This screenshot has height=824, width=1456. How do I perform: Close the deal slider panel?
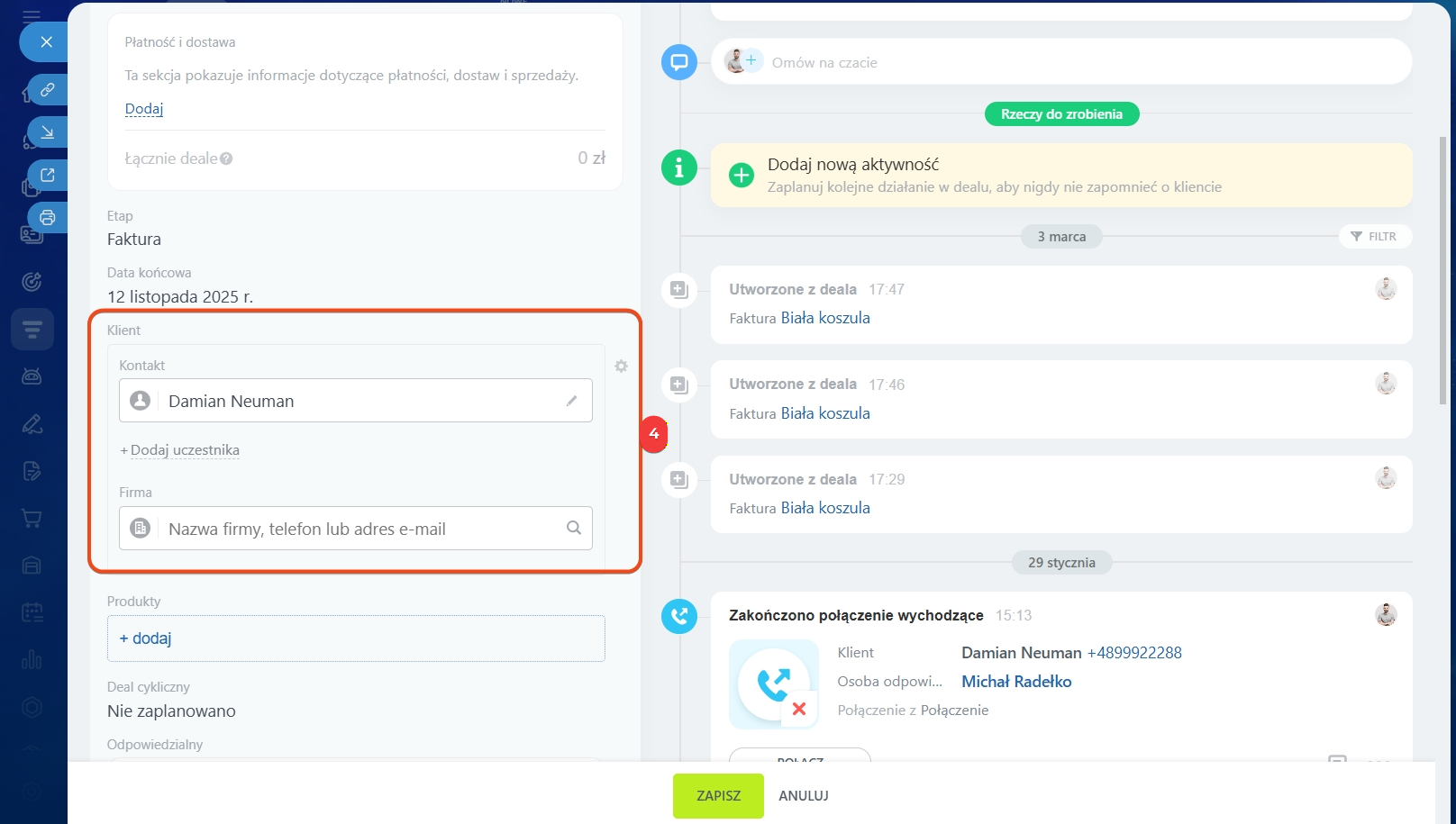pyautogui.click(x=47, y=41)
